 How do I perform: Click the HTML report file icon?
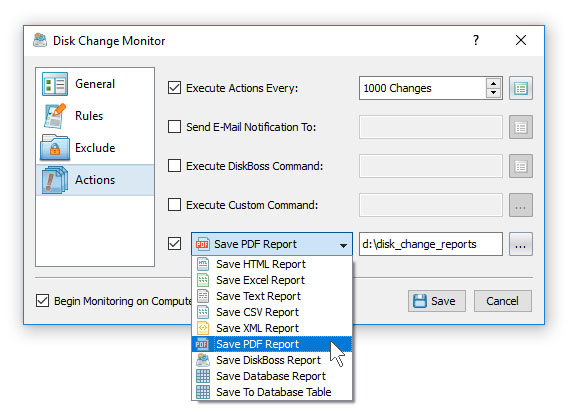point(203,264)
